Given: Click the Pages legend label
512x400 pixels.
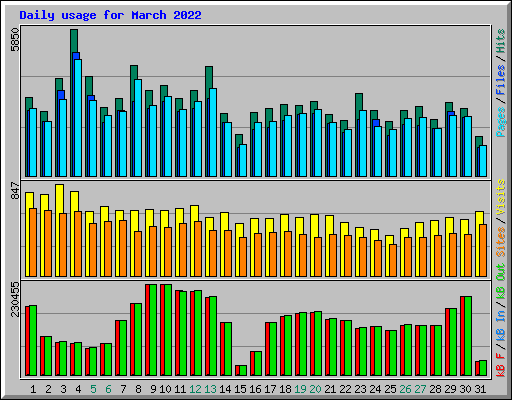Looking at the screenshot, I should click(x=501, y=122).
